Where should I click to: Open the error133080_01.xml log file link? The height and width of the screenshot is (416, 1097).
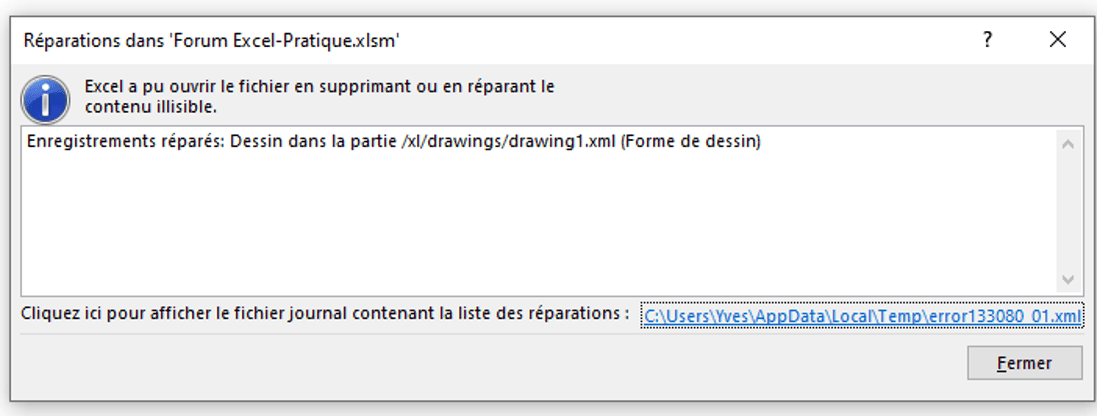tap(862, 316)
